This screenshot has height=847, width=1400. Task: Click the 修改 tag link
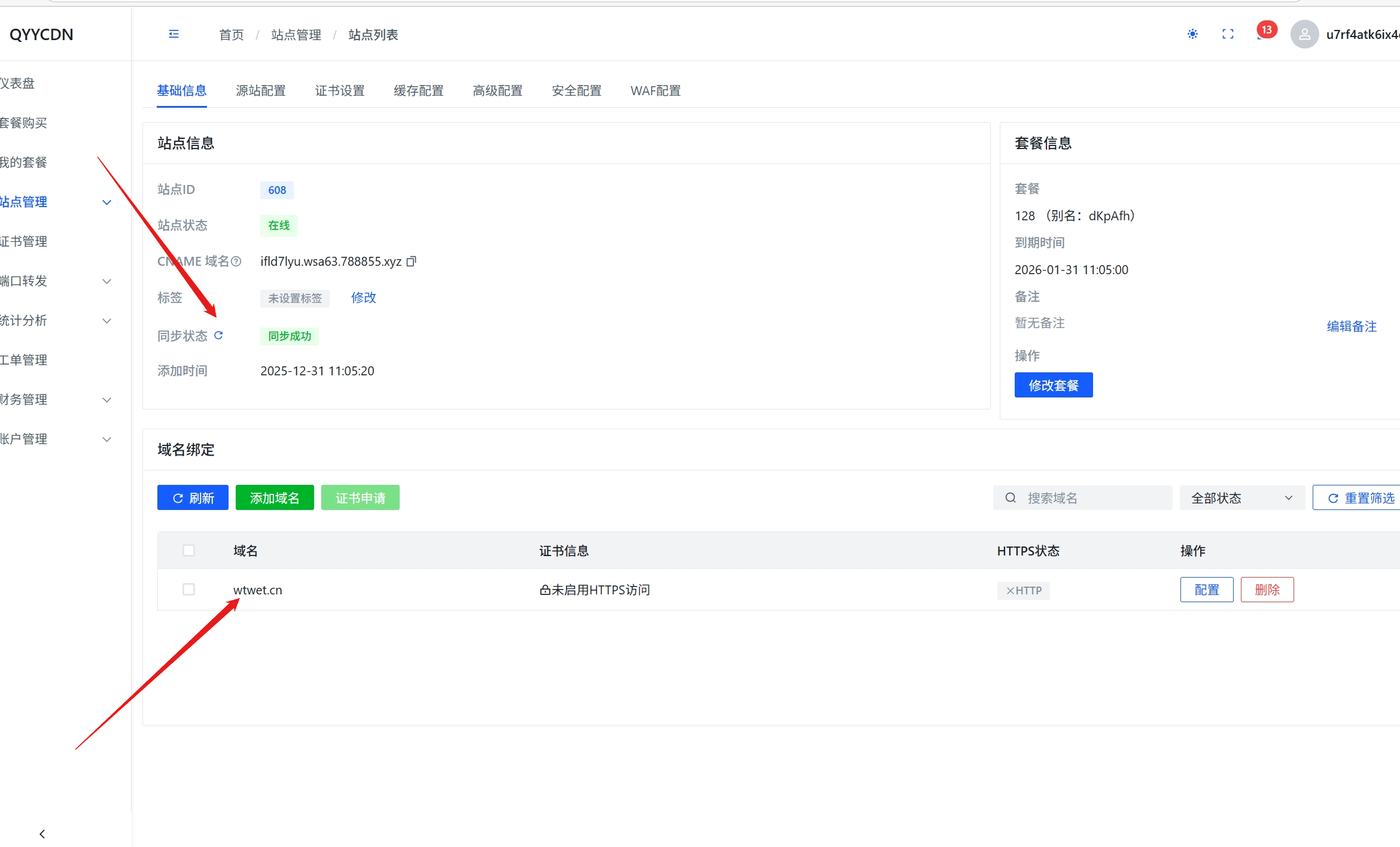(363, 297)
